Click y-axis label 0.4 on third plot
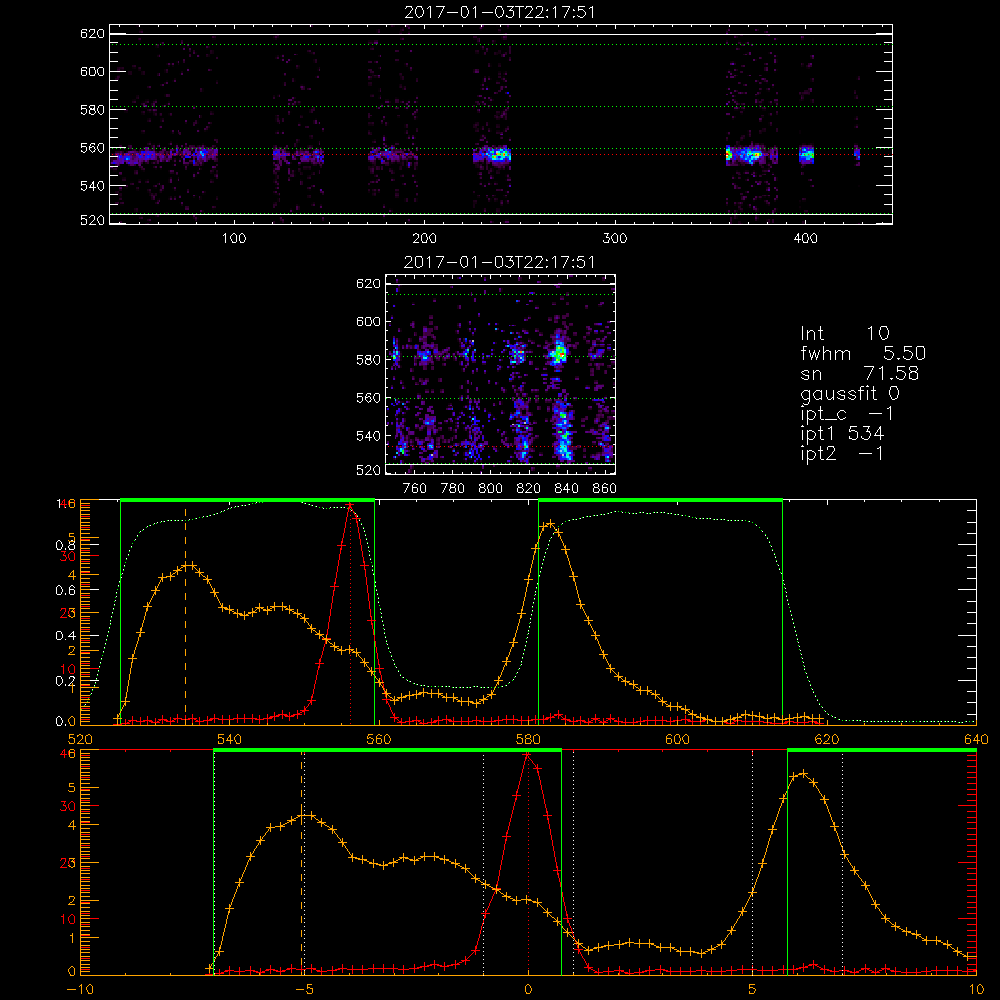 65,636
